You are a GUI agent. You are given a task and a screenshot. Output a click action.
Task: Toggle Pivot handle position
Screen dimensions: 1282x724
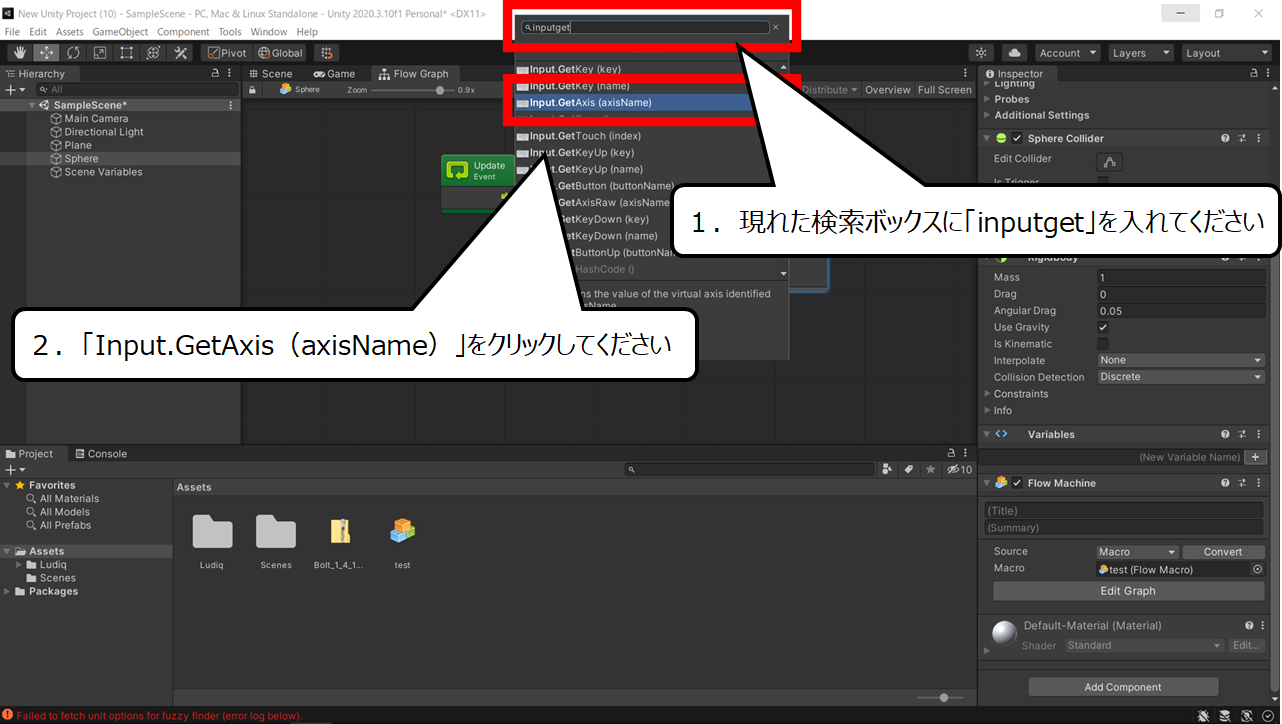coord(227,53)
